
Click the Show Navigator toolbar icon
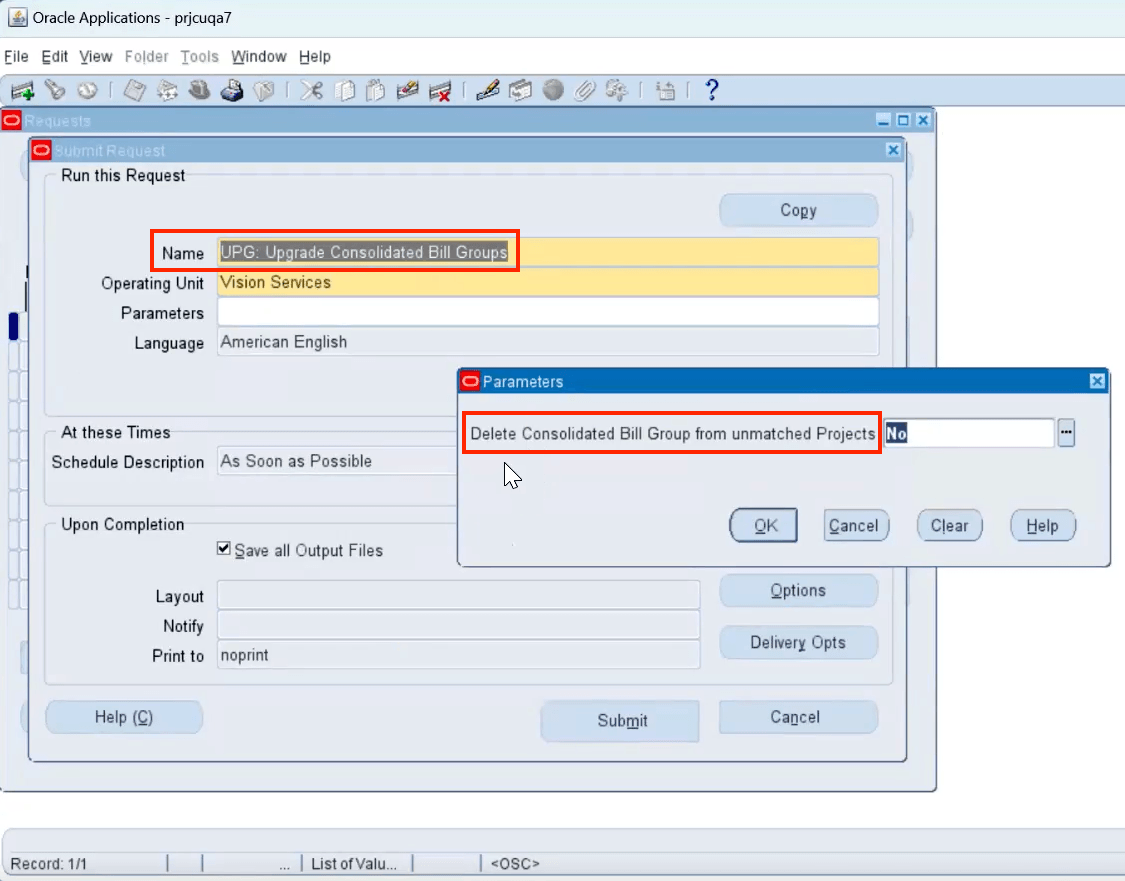(88, 90)
